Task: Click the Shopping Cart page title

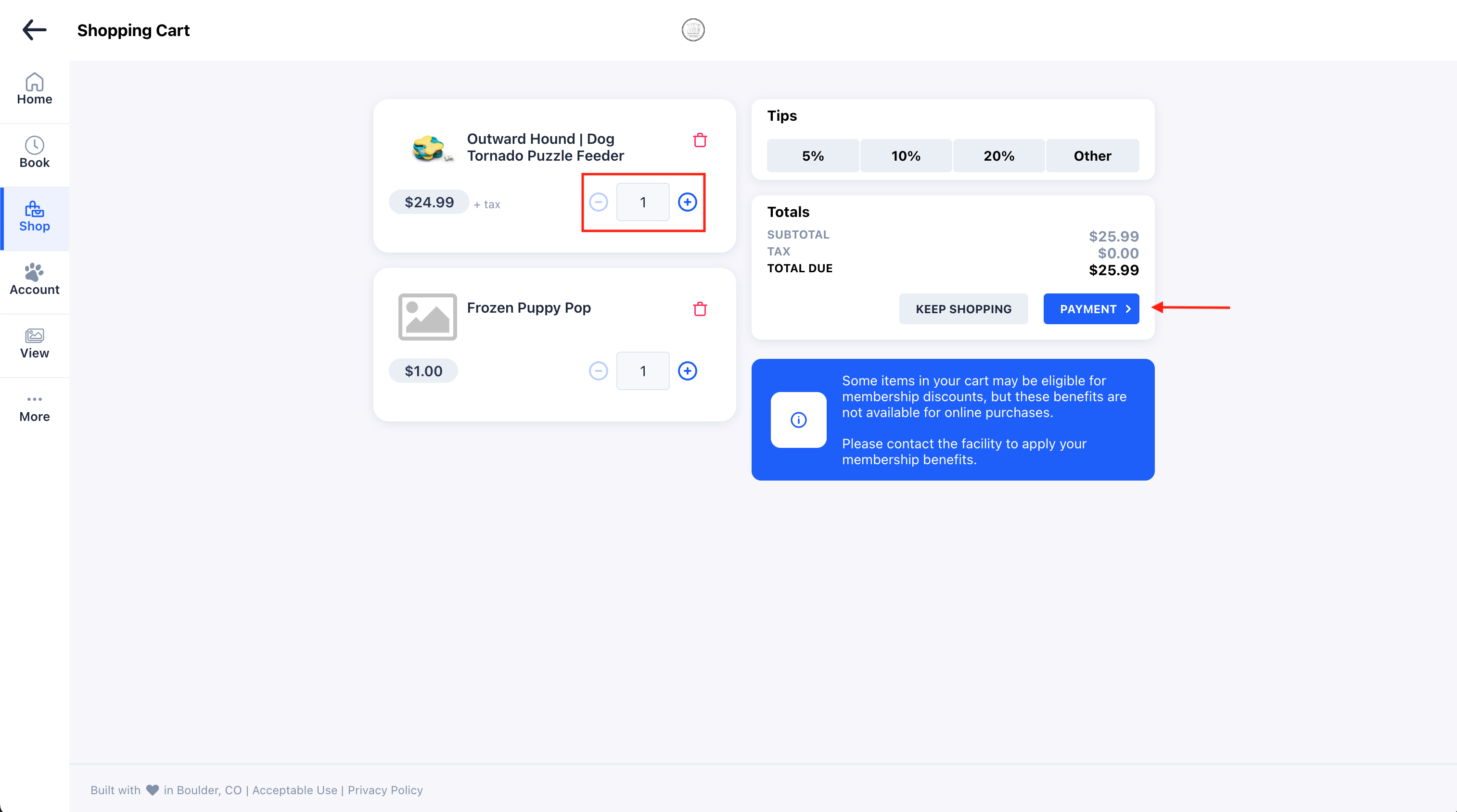Action: click(x=133, y=30)
